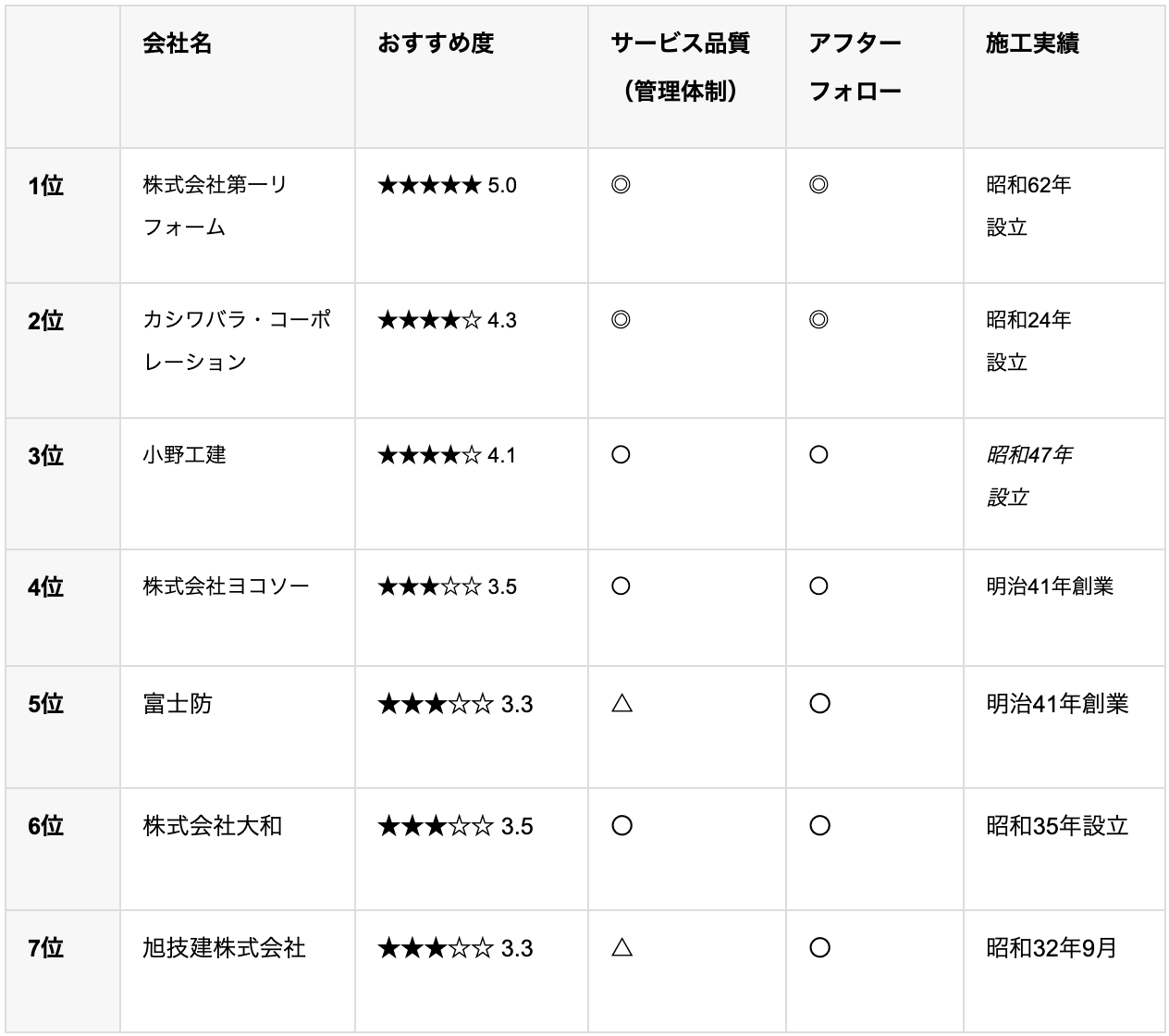The image size is (1169, 1036).
Task: Click the 4.1 star rating for 小野工建
Action: (x=447, y=455)
